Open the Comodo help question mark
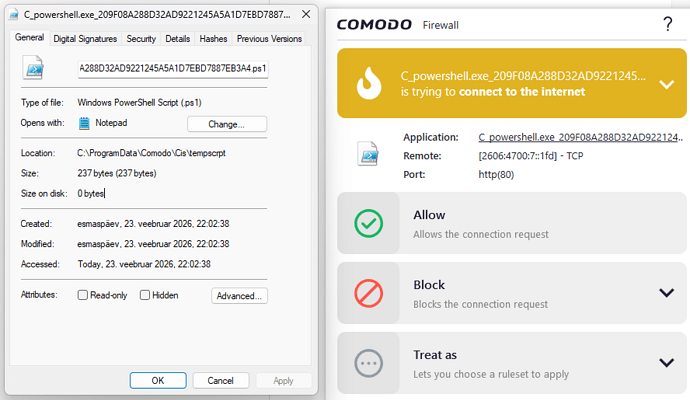The image size is (690, 400). [667, 24]
